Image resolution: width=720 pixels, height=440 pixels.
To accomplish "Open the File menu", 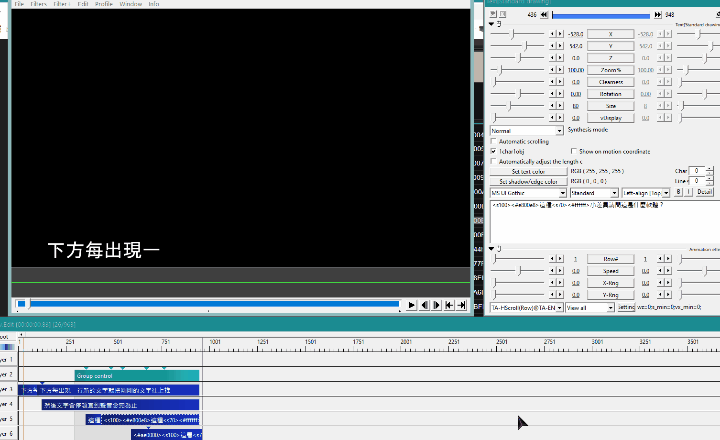I will pos(19,4).
